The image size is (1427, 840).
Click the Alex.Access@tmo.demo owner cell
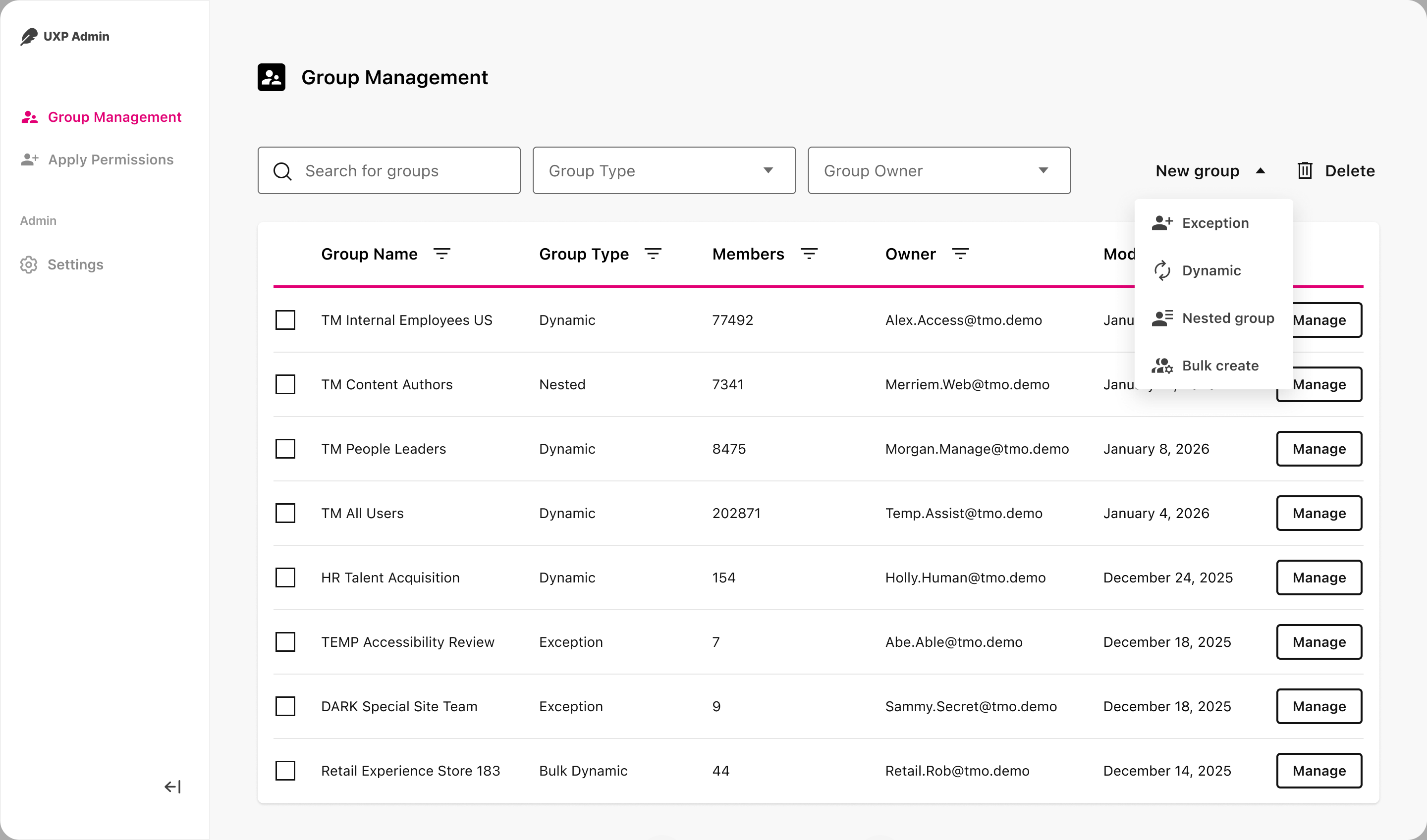964,320
